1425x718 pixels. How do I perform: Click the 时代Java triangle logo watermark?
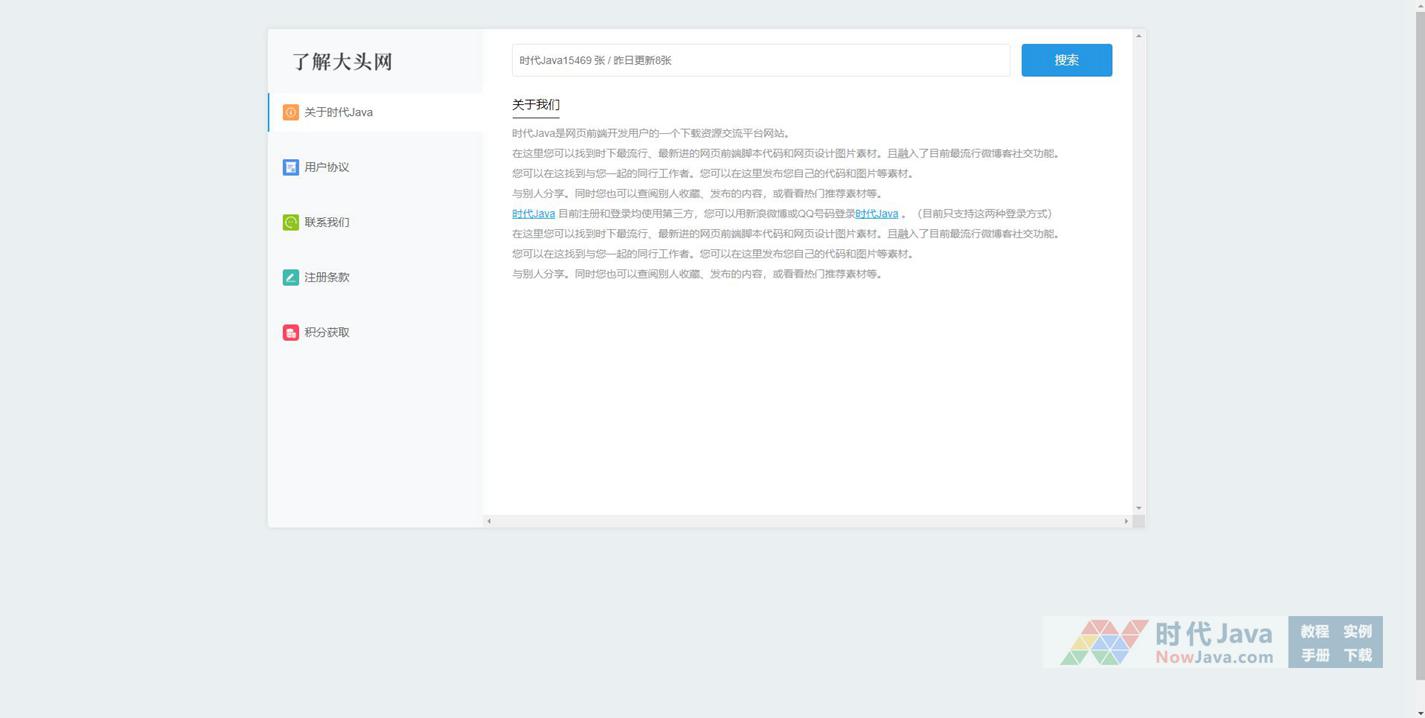[1104, 642]
